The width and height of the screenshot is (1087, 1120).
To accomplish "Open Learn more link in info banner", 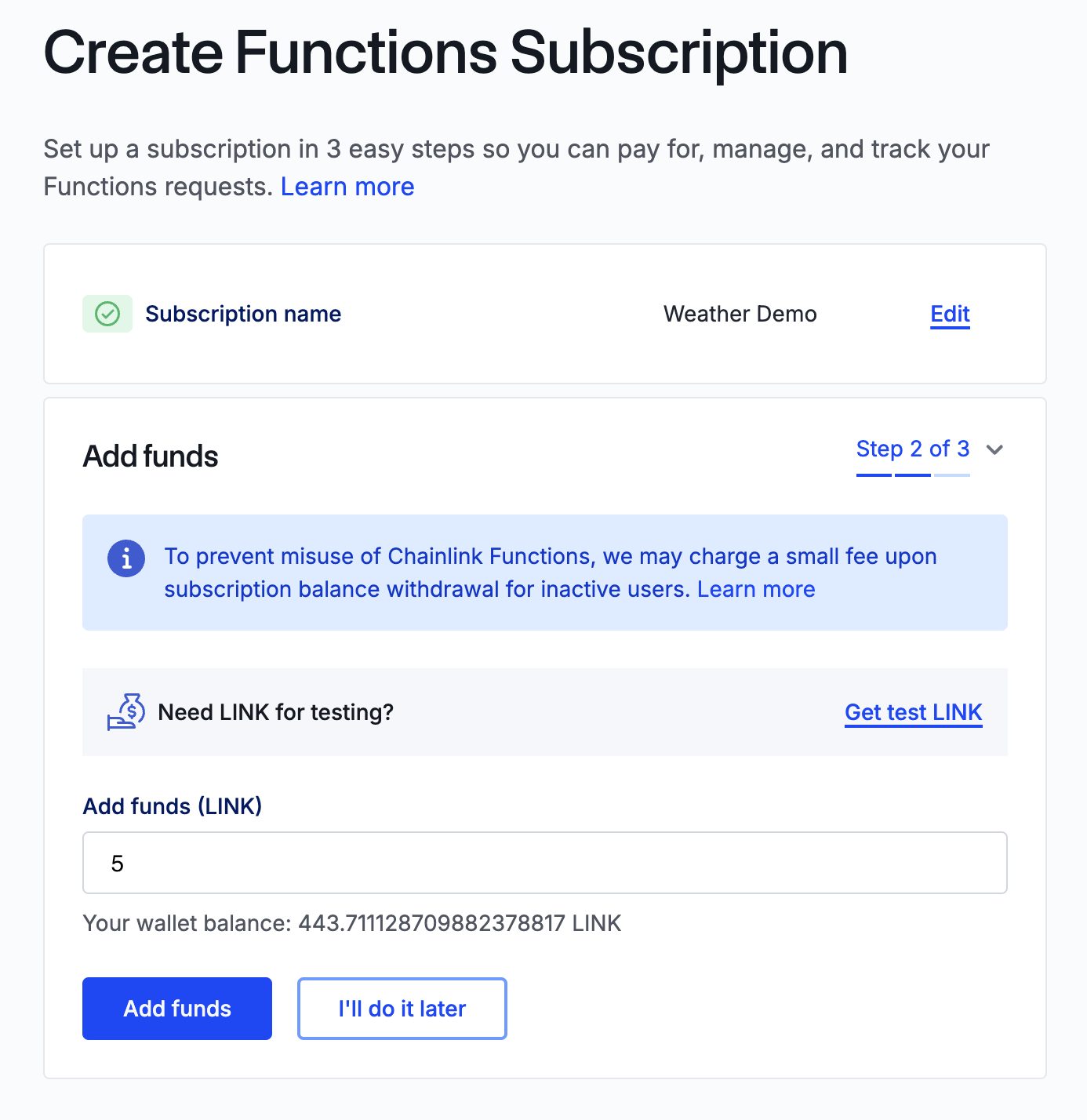I will point(756,589).
